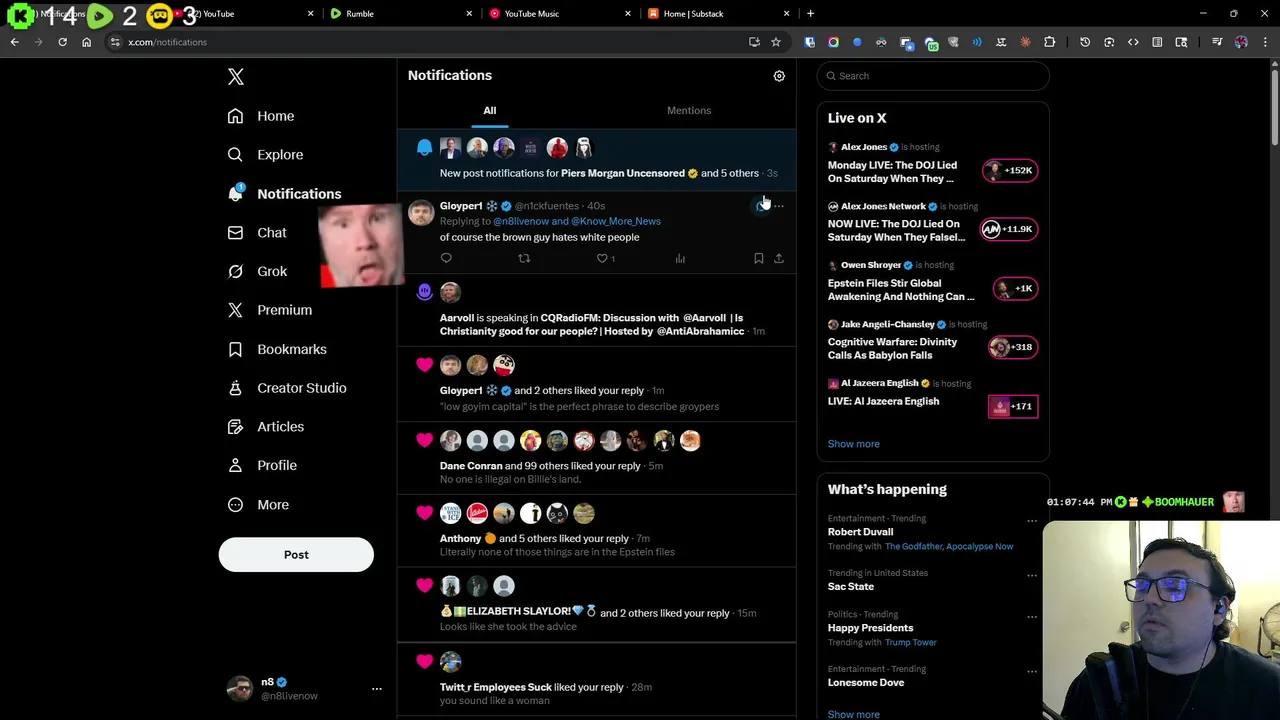
Task: Like Gloyper1's tweet
Action: click(602, 259)
